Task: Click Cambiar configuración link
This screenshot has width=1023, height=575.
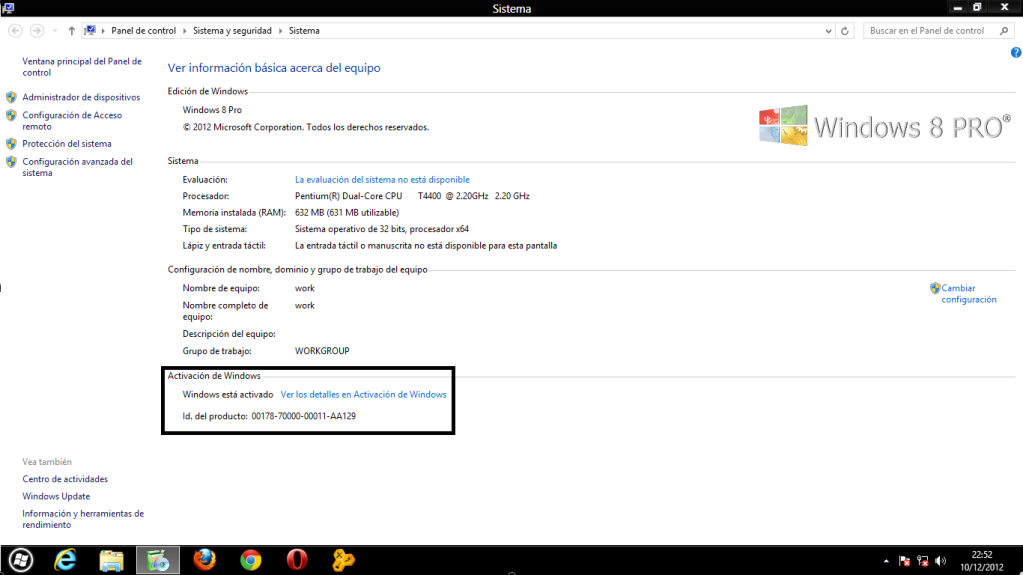Action: (x=969, y=294)
